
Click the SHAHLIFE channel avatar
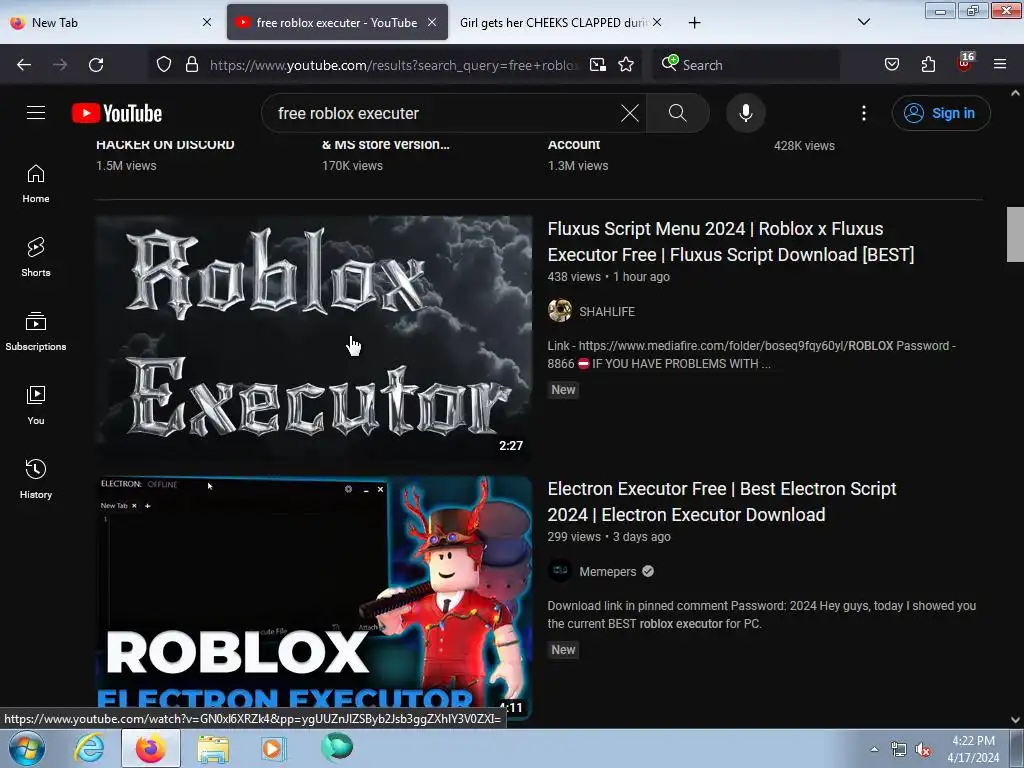[560, 311]
